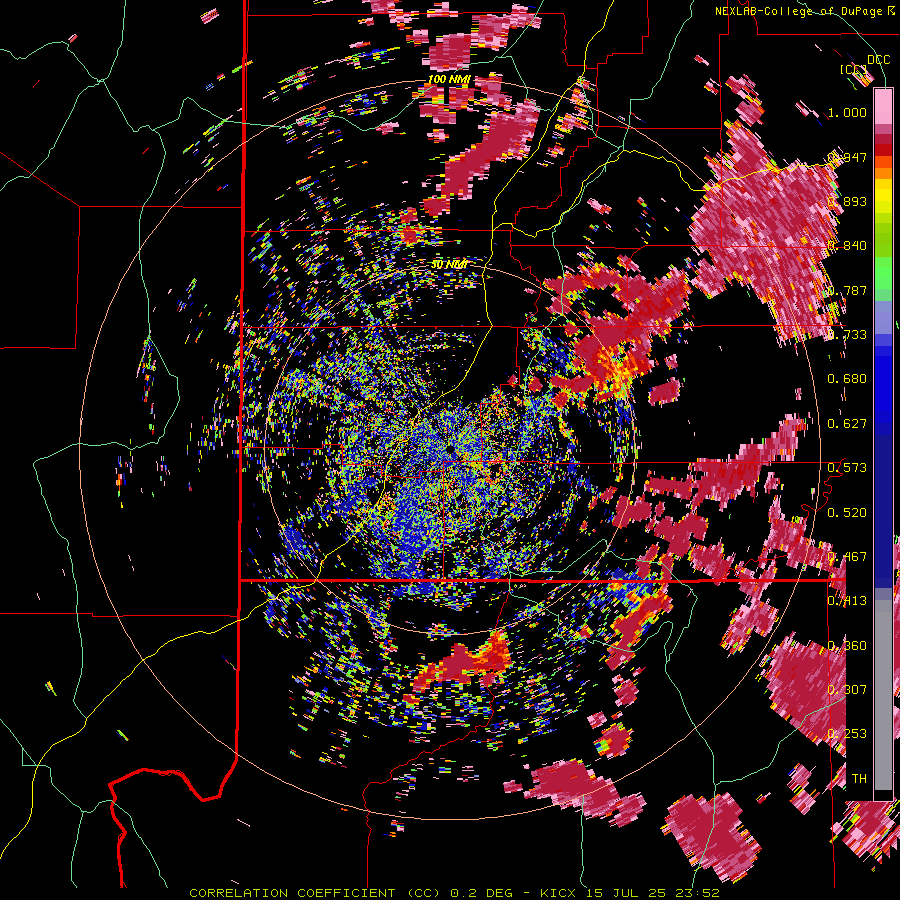Select the 0.360 scale value

tap(847, 646)
